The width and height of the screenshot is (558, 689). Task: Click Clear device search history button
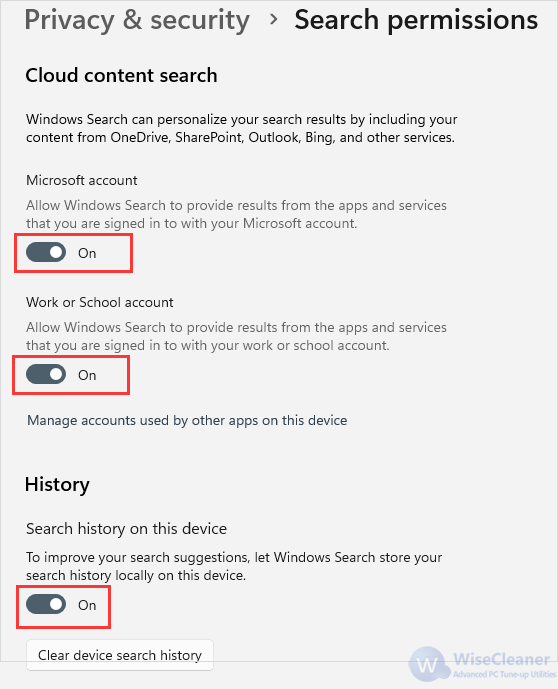click(120, 655)
